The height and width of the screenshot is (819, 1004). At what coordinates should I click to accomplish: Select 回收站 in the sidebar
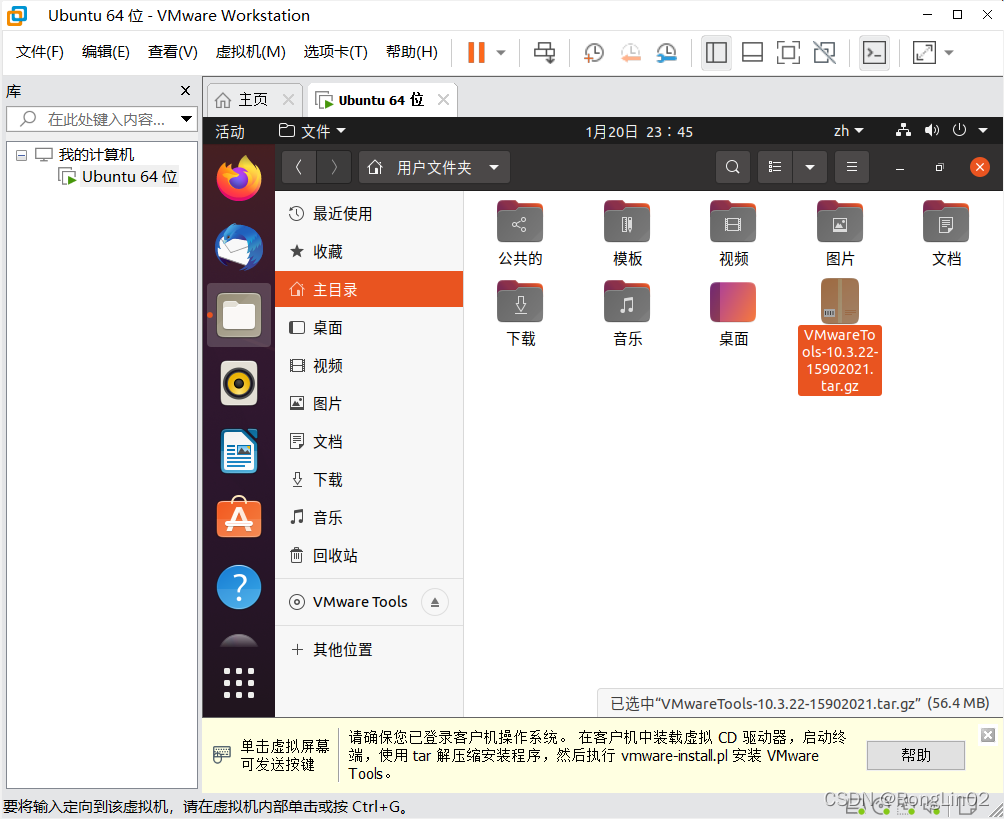point(369,555)
